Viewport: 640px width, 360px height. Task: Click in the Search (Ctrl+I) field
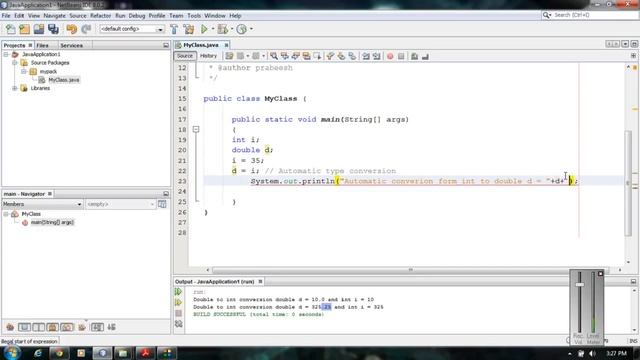(594, 15)
